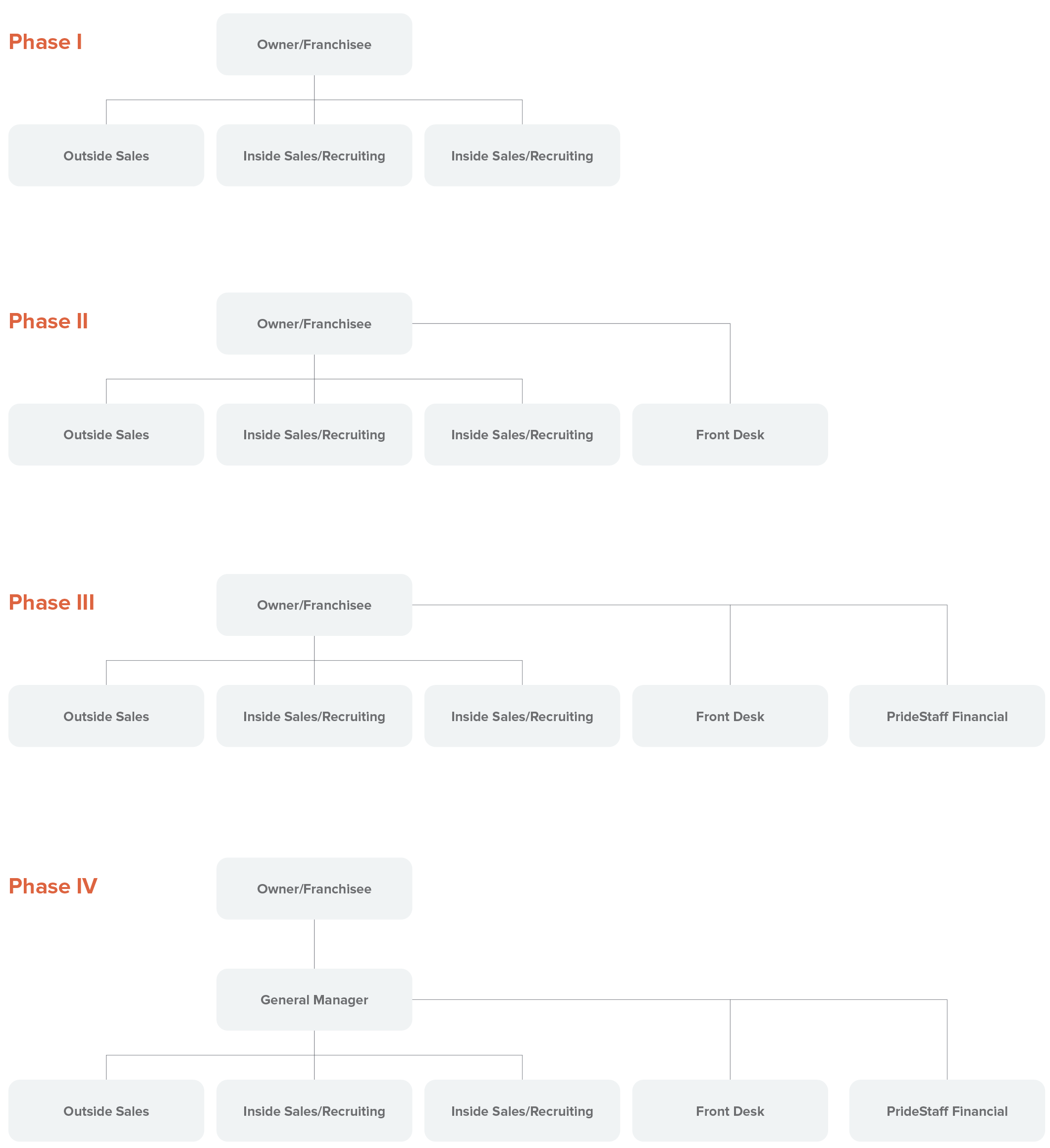Click Front Desk node in Phase III
This screenshot has height=1148, width=1050.
click(x=730, y=716)
